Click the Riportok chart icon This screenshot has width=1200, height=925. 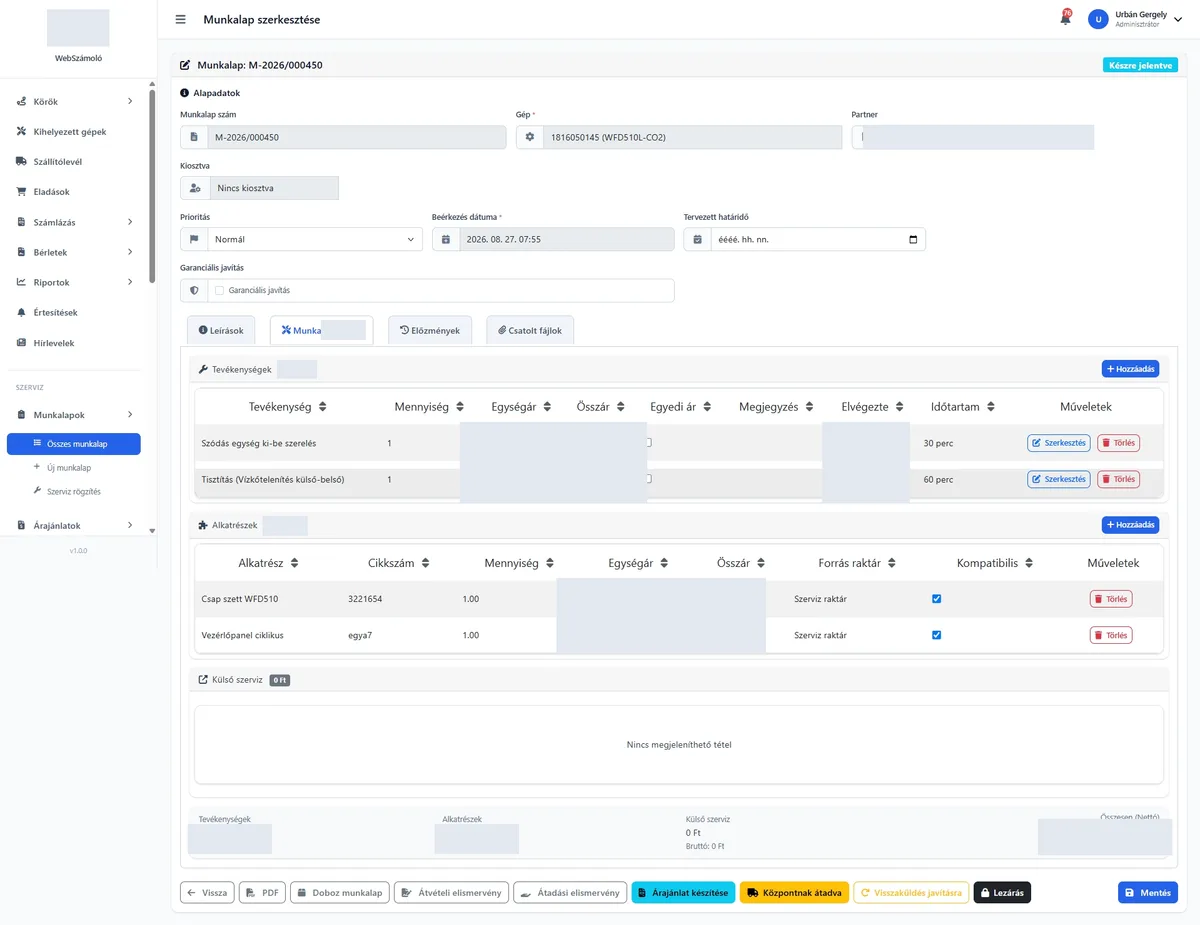tap(21, 282)
